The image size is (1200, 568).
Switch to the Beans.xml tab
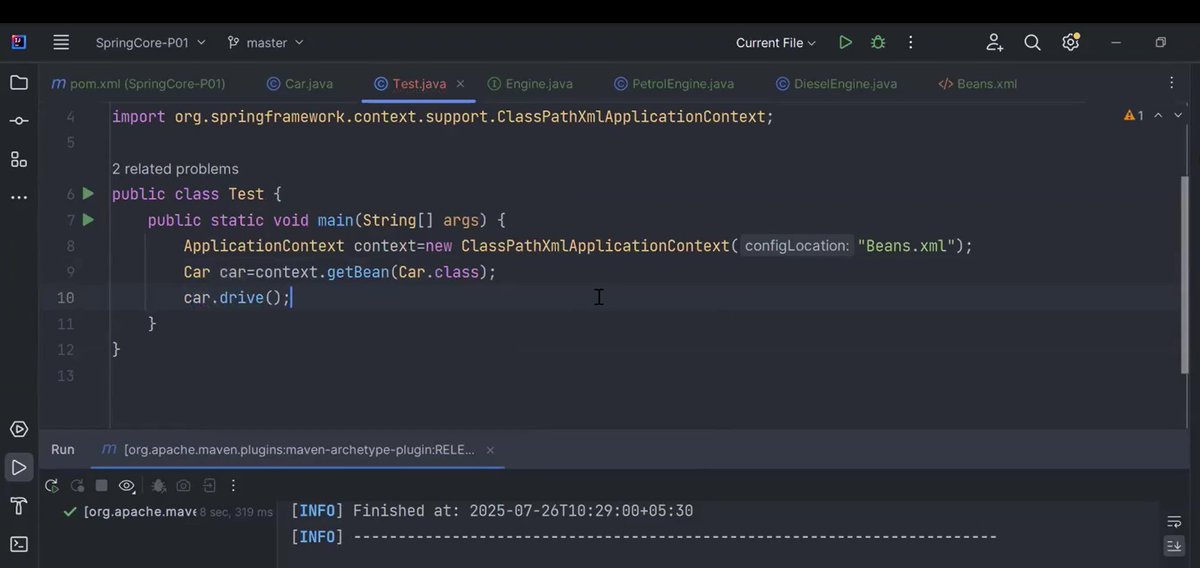pos(977,84)
